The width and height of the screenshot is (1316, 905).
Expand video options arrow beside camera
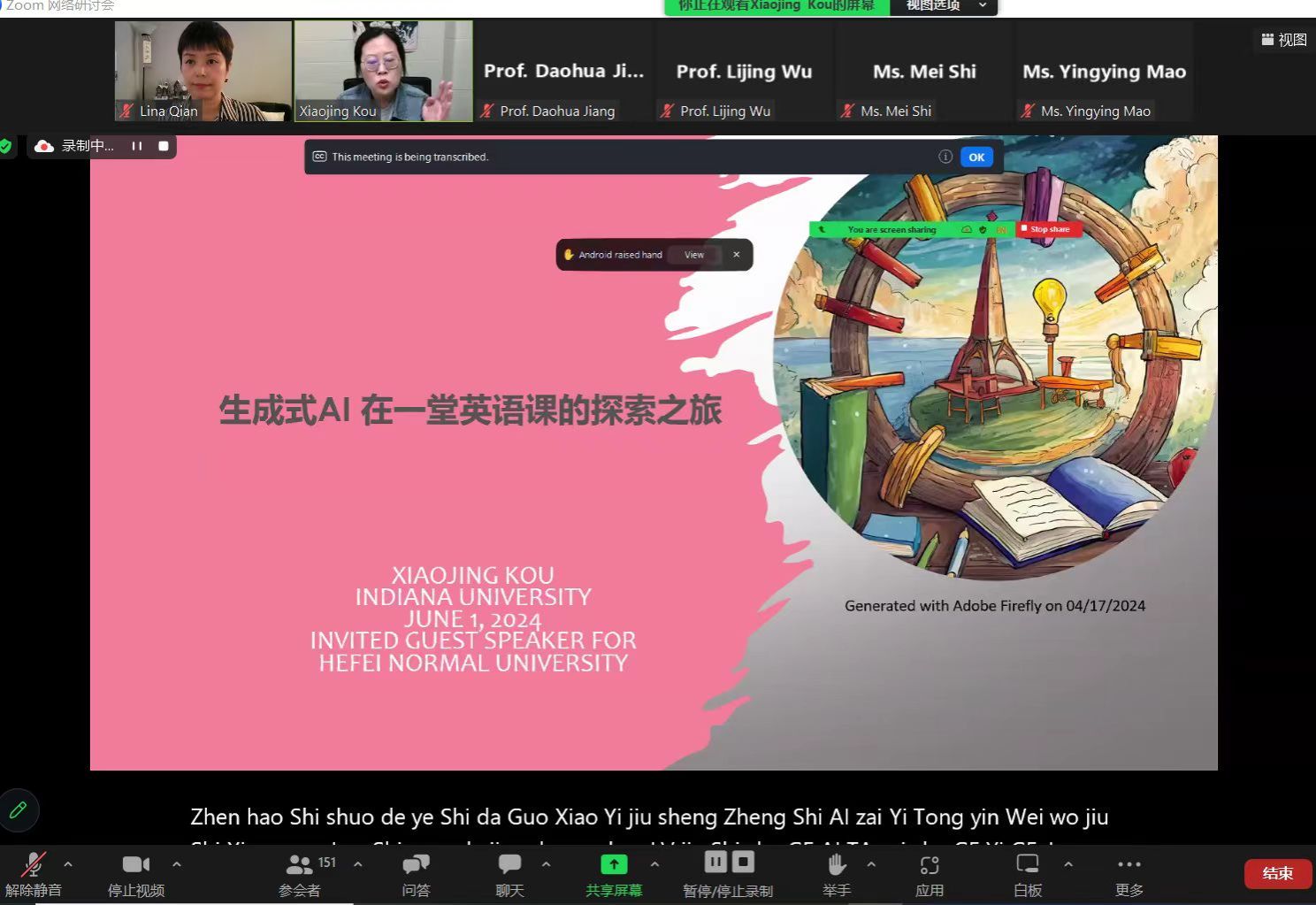pos(177,864)
